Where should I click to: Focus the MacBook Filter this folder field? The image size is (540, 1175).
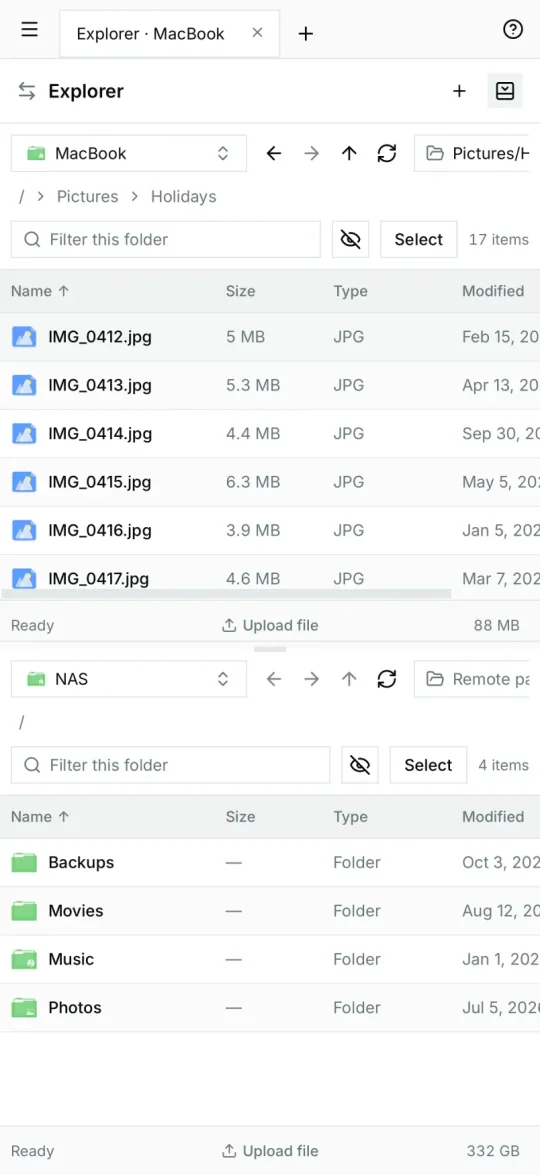166,240
